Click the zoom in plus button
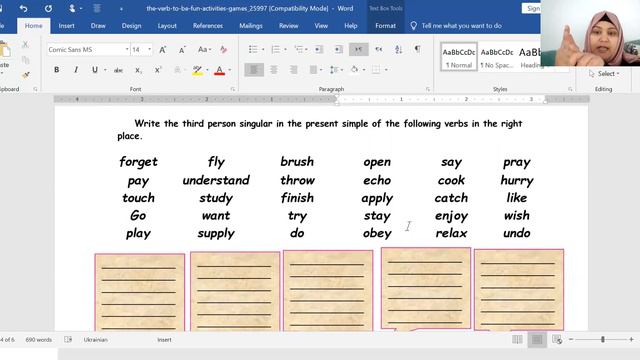 coord(631,339)
